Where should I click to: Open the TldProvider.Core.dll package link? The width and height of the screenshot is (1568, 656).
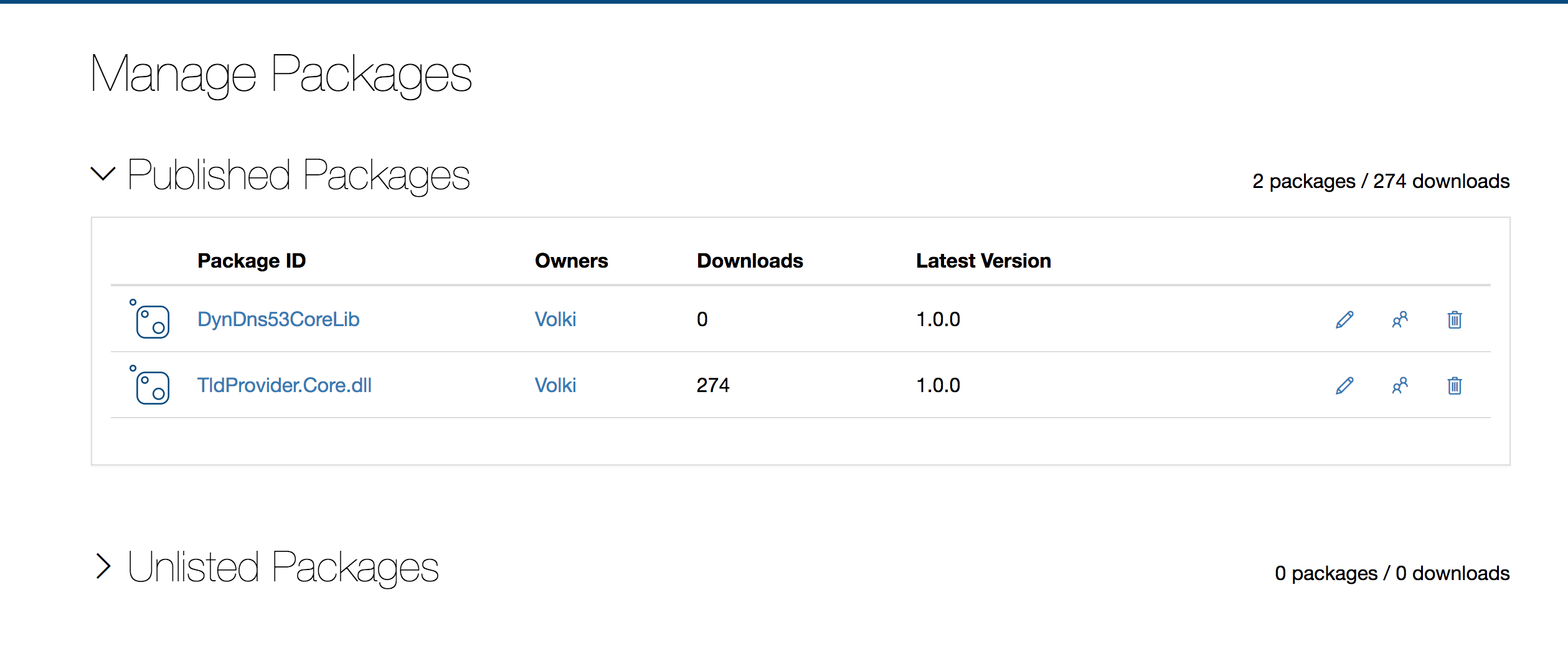click(x=284, y=385)
